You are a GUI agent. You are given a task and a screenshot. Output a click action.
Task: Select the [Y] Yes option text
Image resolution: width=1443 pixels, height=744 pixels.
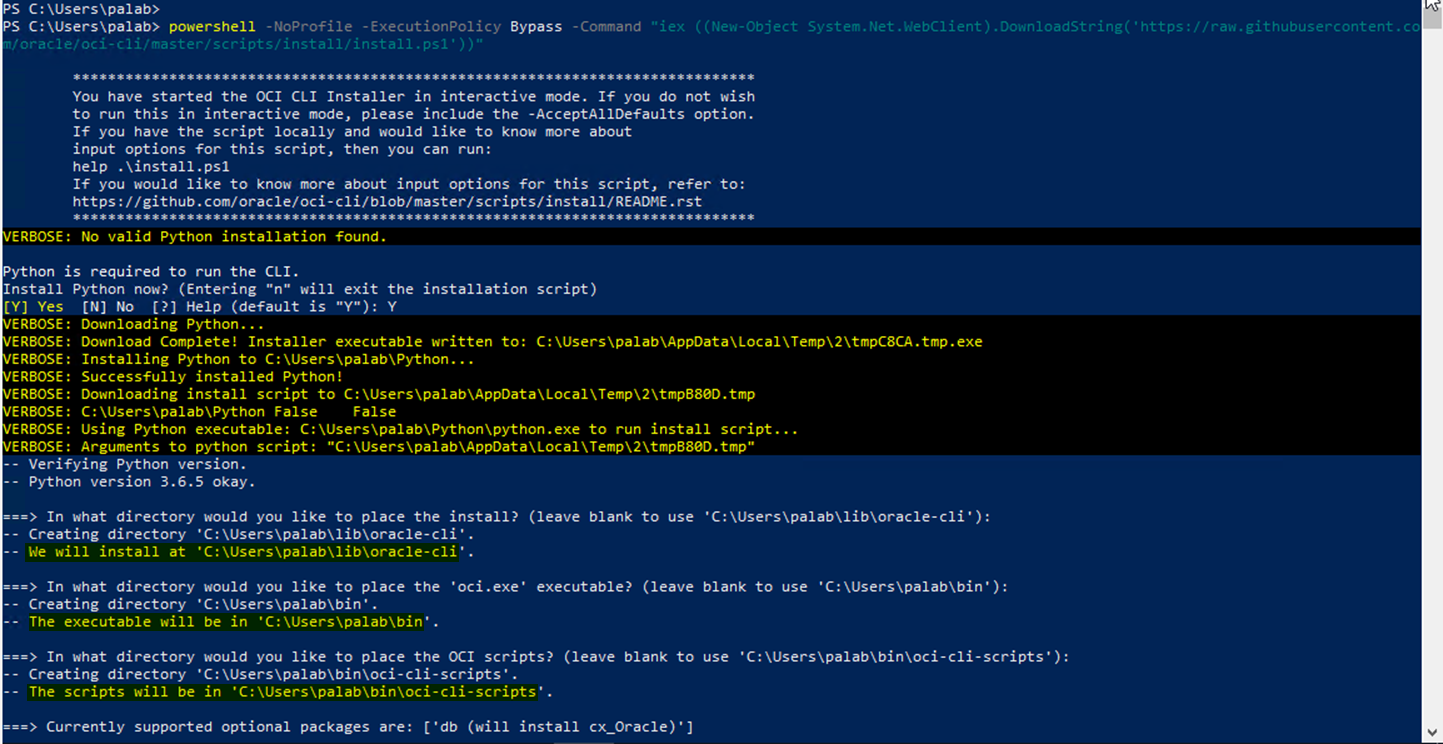point(33,307)
